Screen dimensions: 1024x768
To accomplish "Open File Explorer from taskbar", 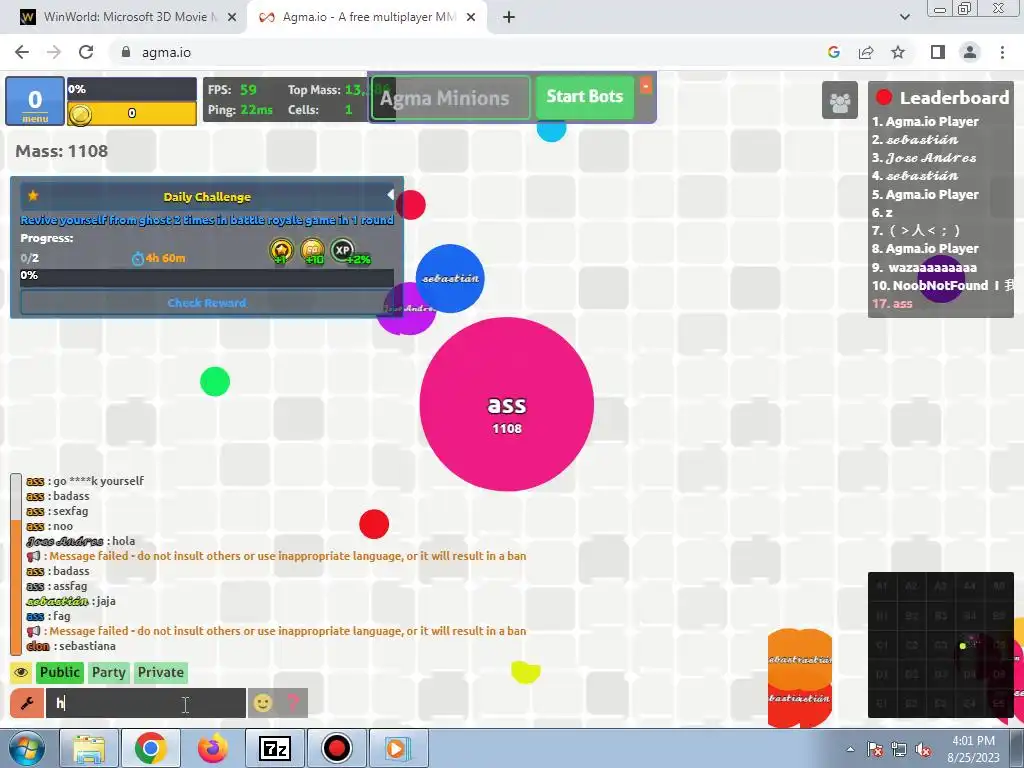I will [x=89, y=748].
